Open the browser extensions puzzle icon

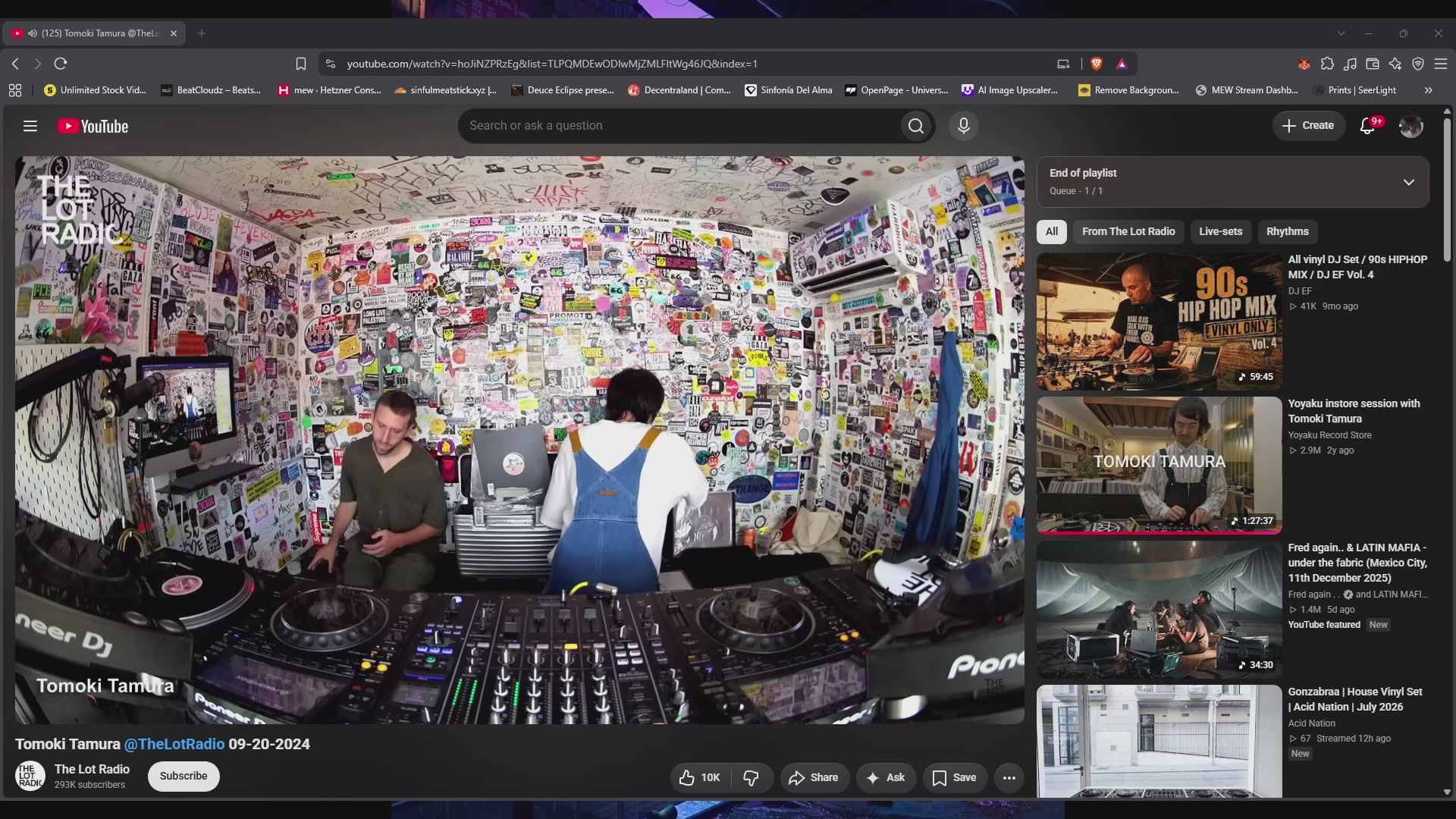[1327, 64]
